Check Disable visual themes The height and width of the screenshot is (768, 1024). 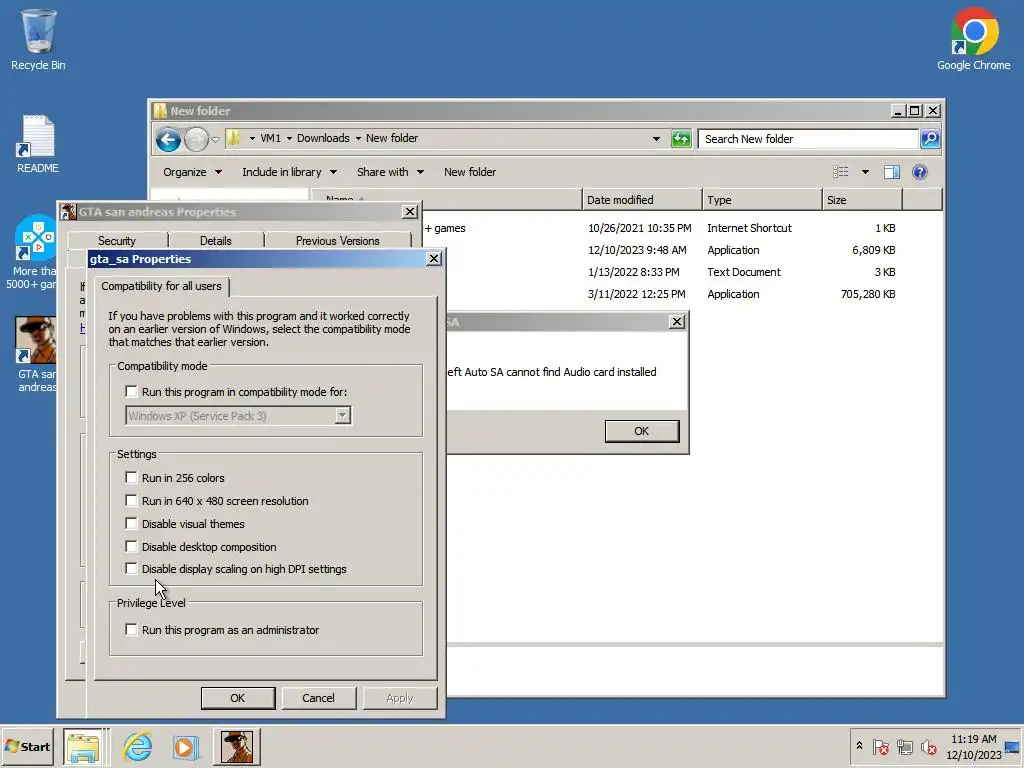click(x=131, y=524)
